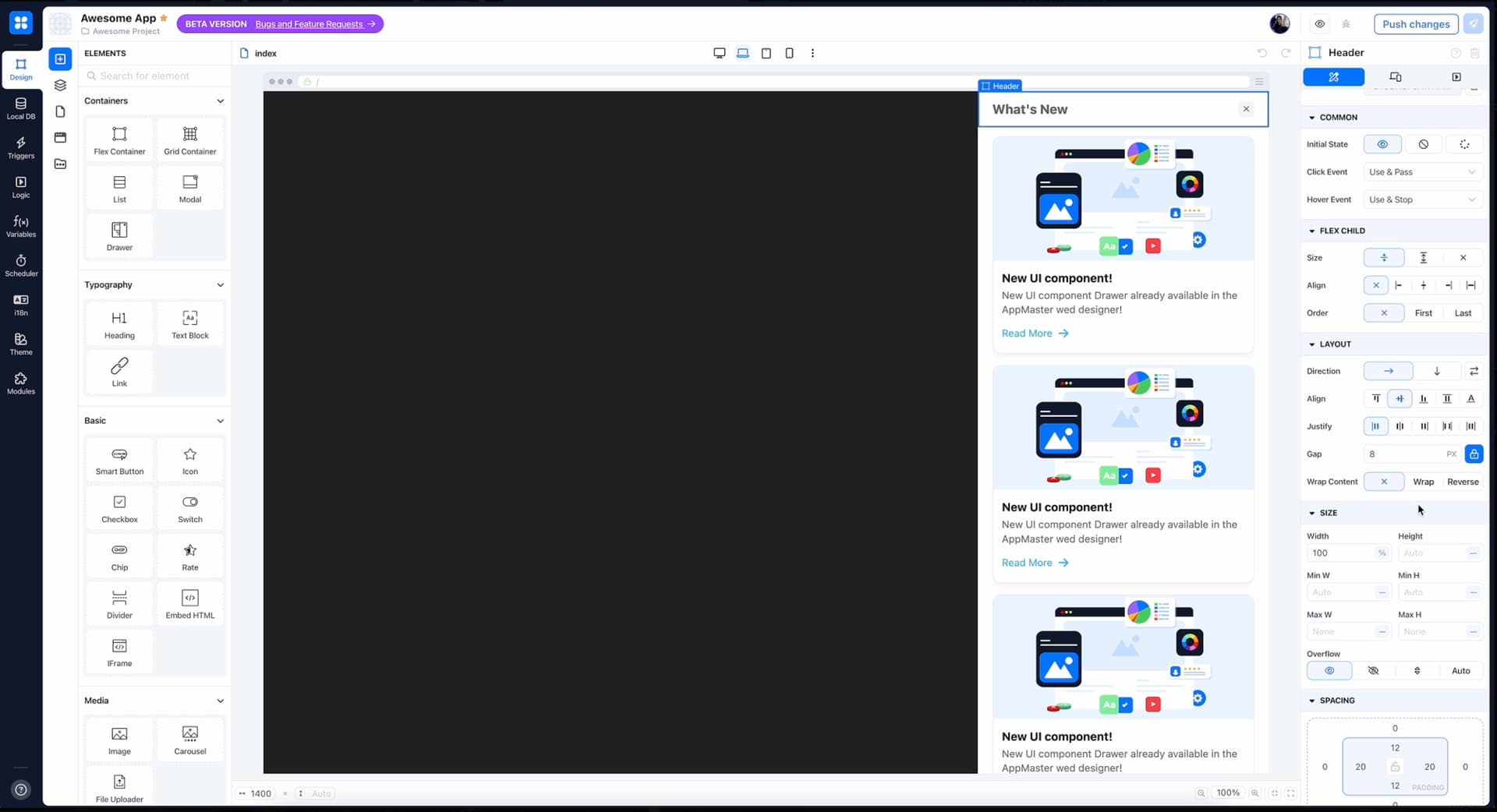1497x812 pixels.
Task: Select the Modal element
Action: (190, 189)
